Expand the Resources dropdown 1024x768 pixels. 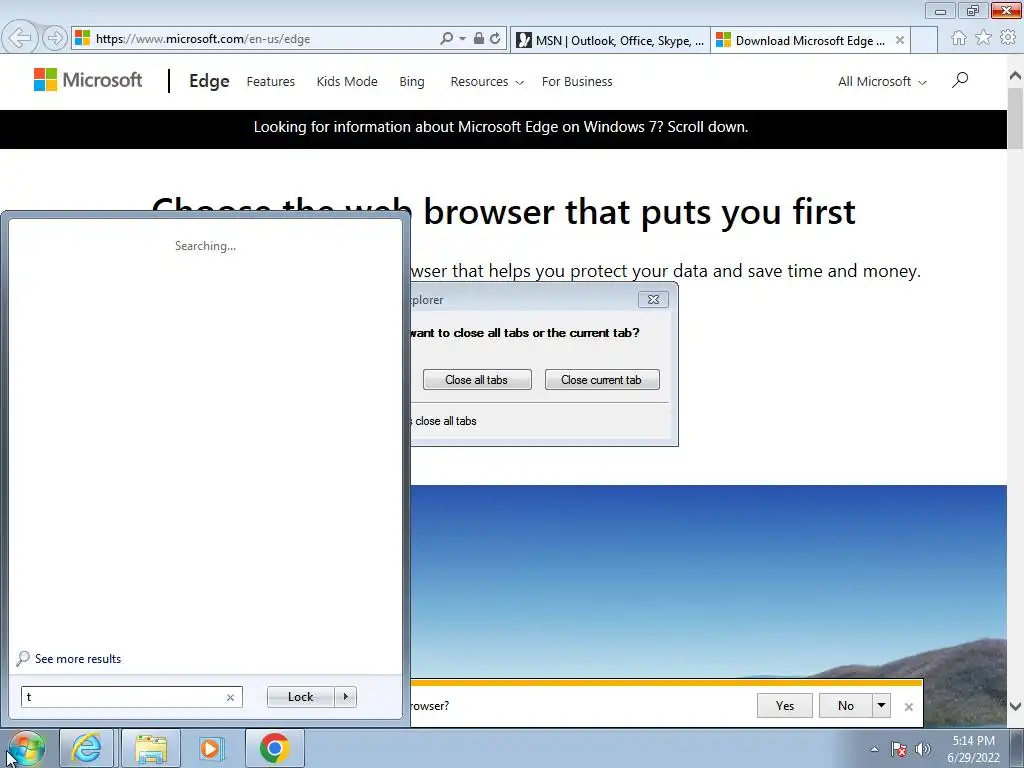coord(487,82)
